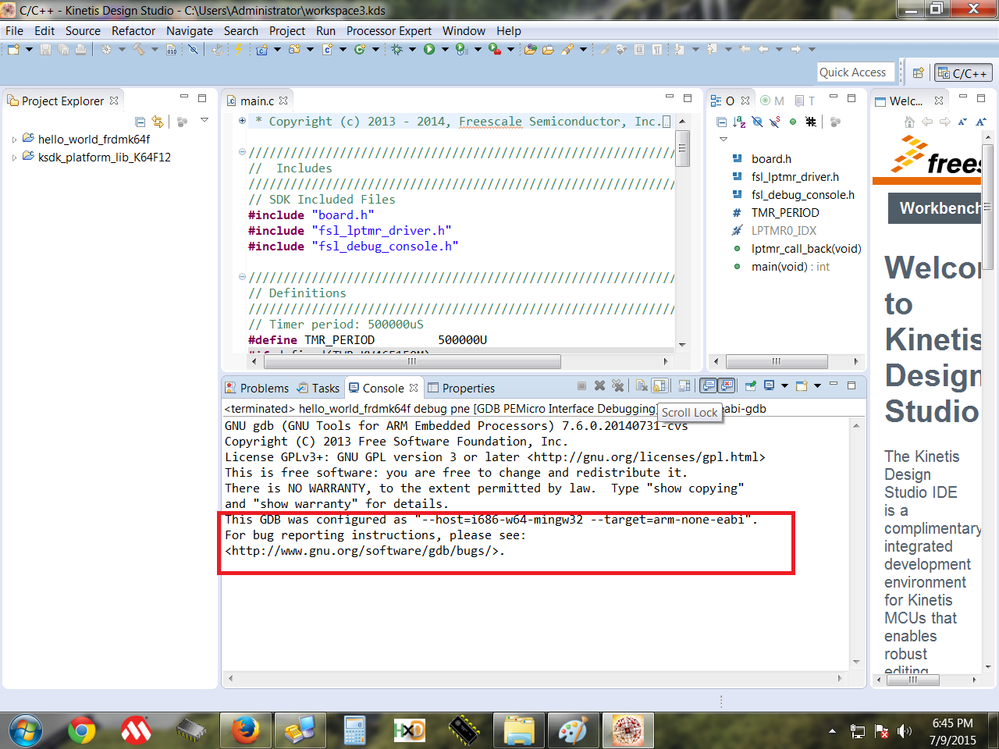Toggle Hide Non-Public Members green dot
The height and width of the screenshot is (749, 999).
pyautogui.click(x=793, y=122)
